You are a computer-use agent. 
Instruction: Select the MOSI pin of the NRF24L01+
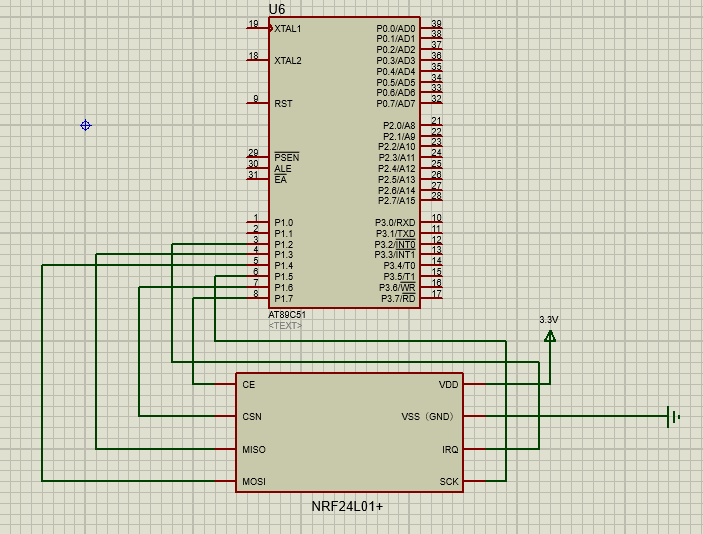254,482
